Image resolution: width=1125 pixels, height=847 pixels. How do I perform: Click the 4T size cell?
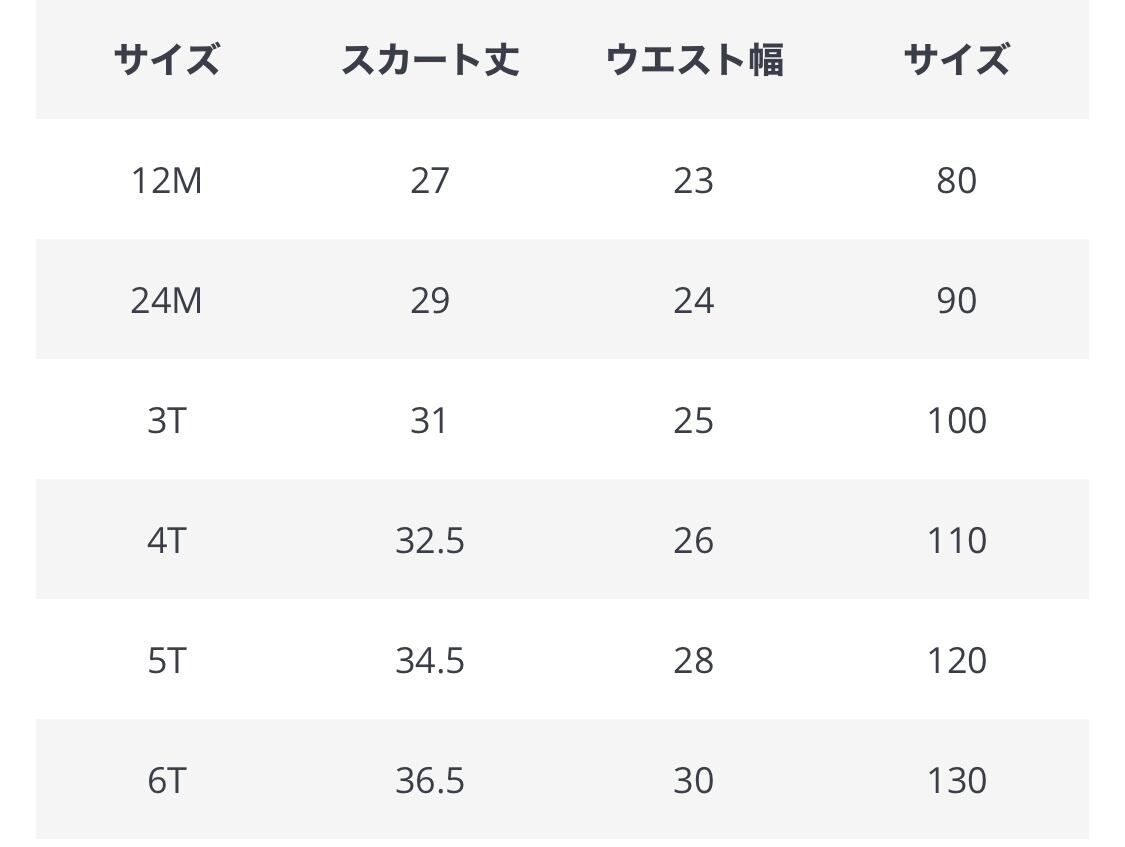click(x=166, y=541)
